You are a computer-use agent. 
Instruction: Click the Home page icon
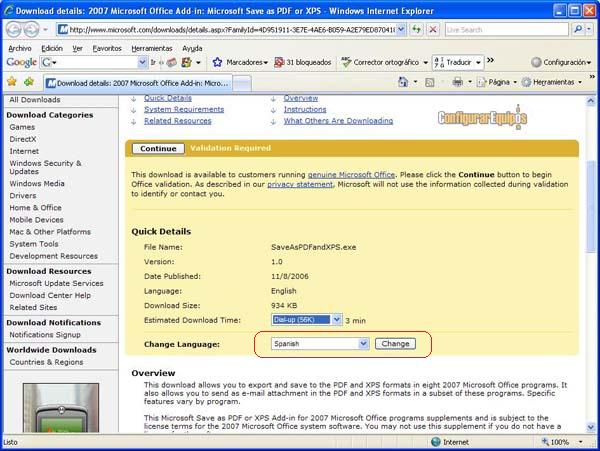click(x=403, y=82)
